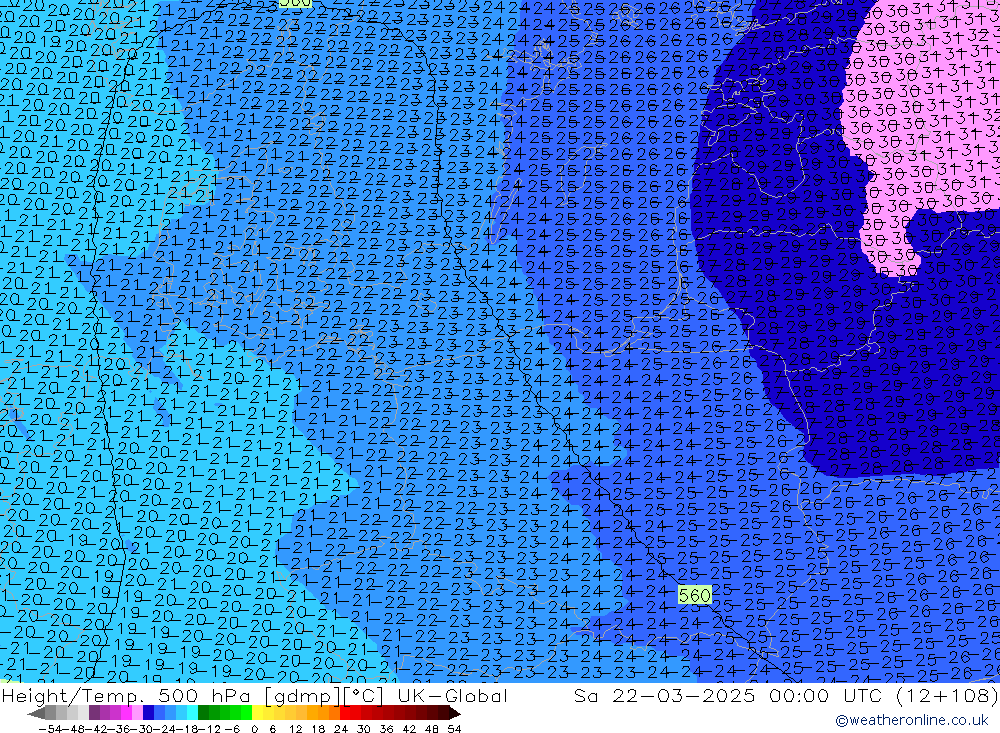Click the left arrow end of color scale
This screenshot has width=1000, height=733.
[36, 713]
